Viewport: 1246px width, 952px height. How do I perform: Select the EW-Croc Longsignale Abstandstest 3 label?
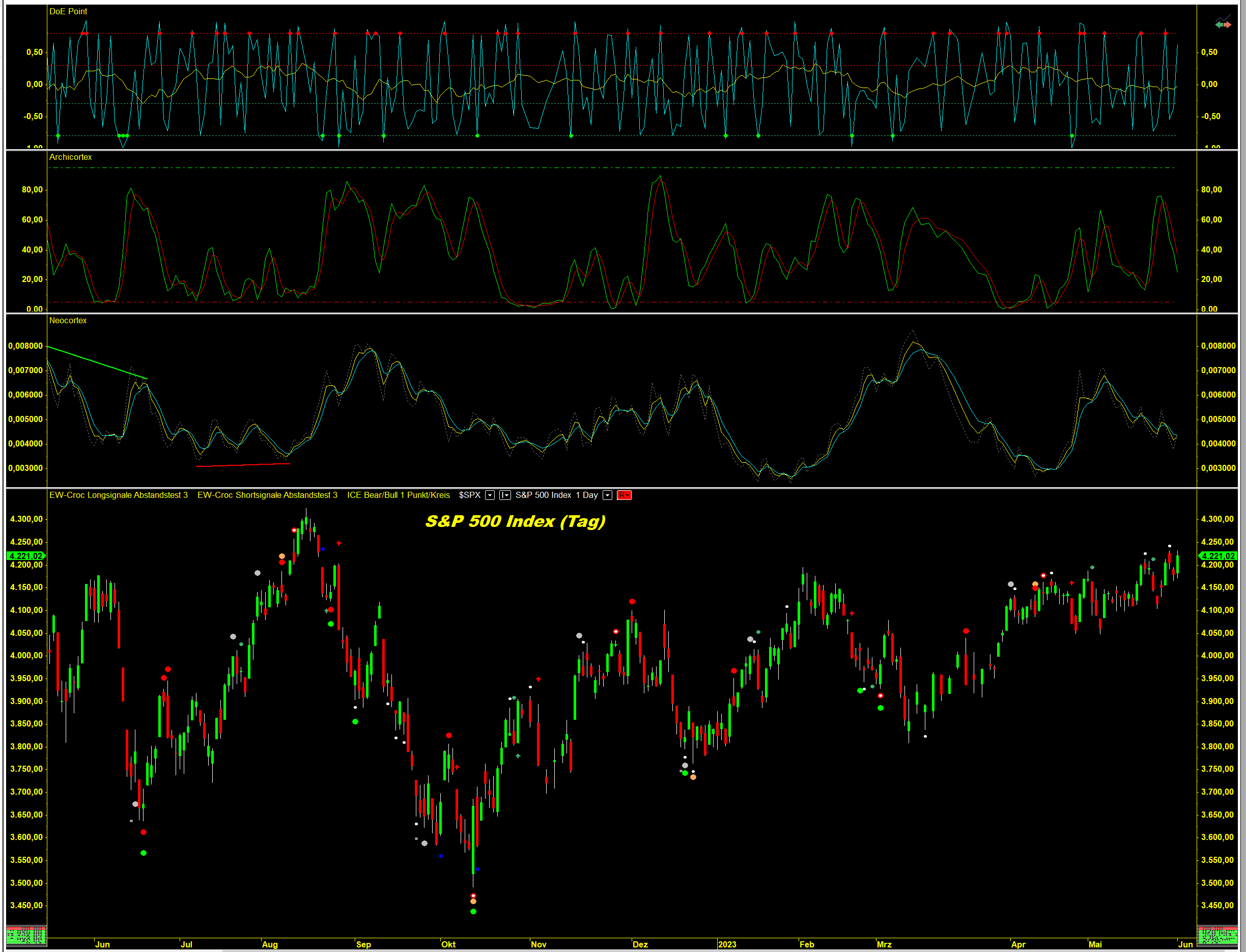tap(118, 496)
